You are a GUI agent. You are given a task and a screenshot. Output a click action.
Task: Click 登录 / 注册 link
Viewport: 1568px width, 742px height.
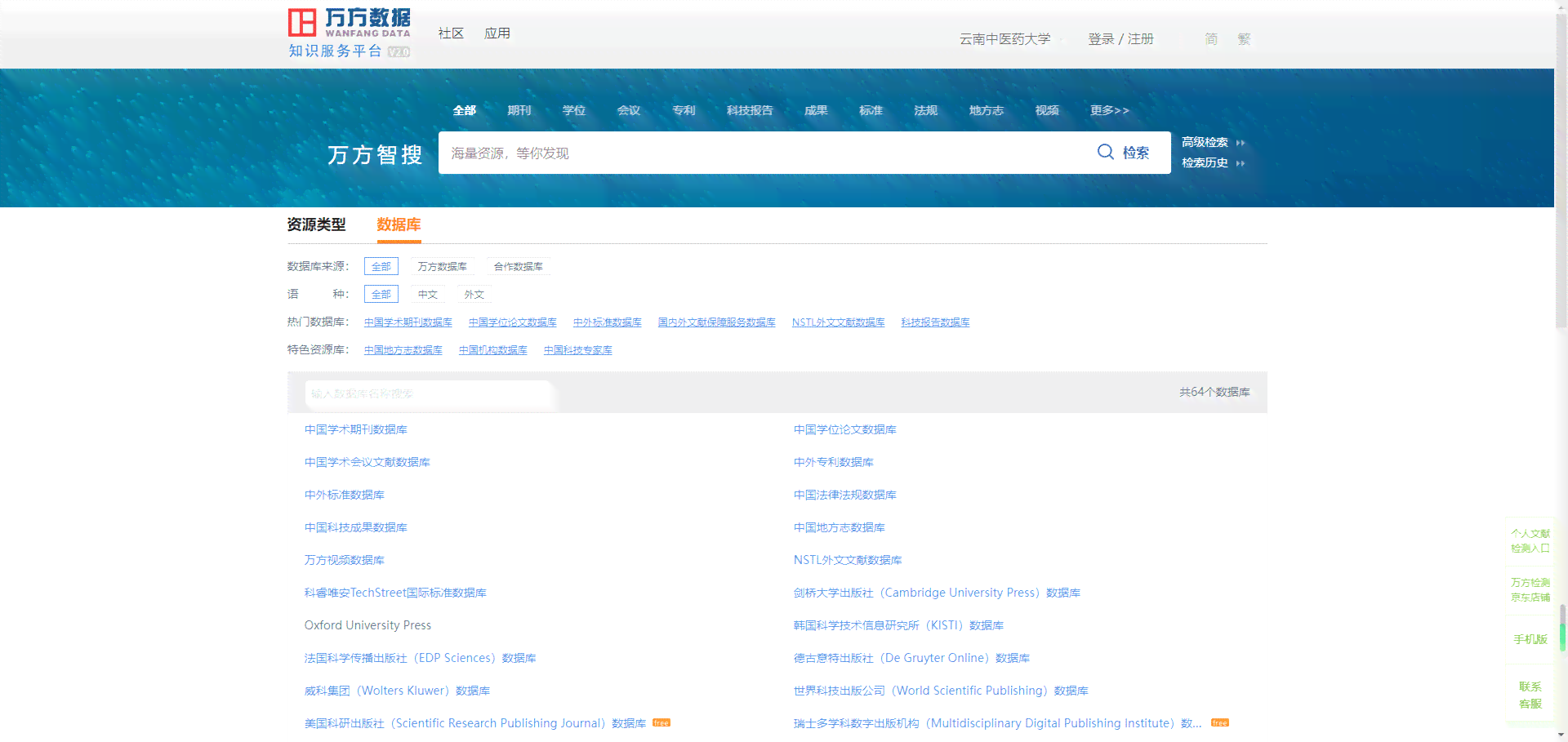1120,39
